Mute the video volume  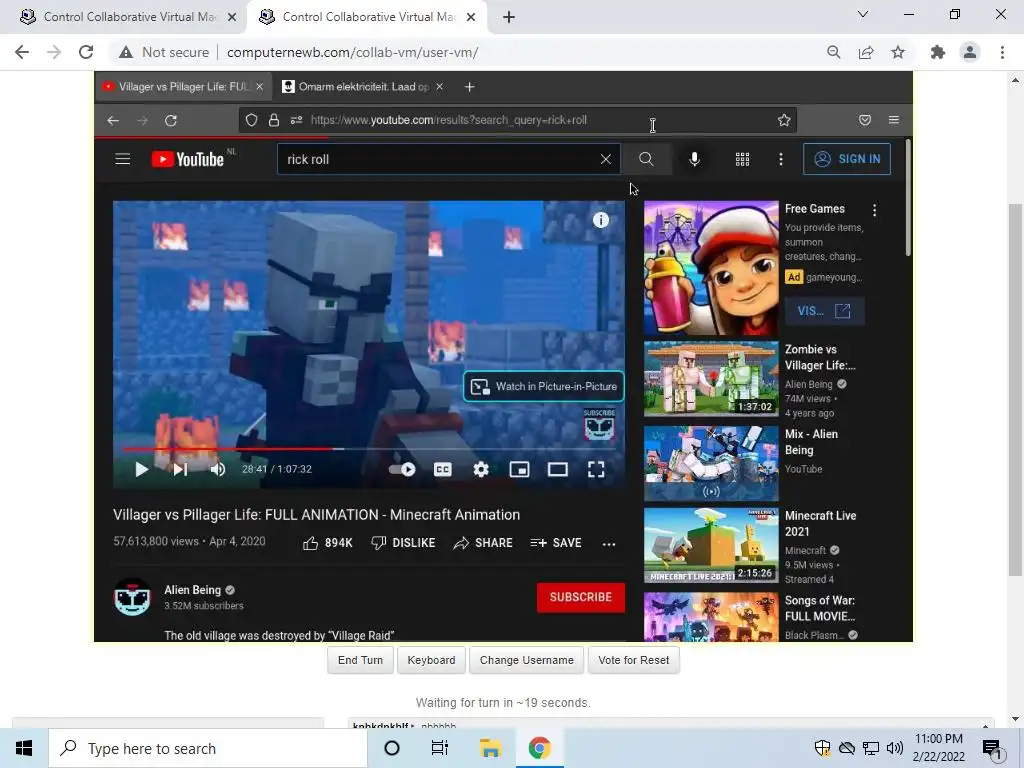pyautogui.click(x=218, y=470)
